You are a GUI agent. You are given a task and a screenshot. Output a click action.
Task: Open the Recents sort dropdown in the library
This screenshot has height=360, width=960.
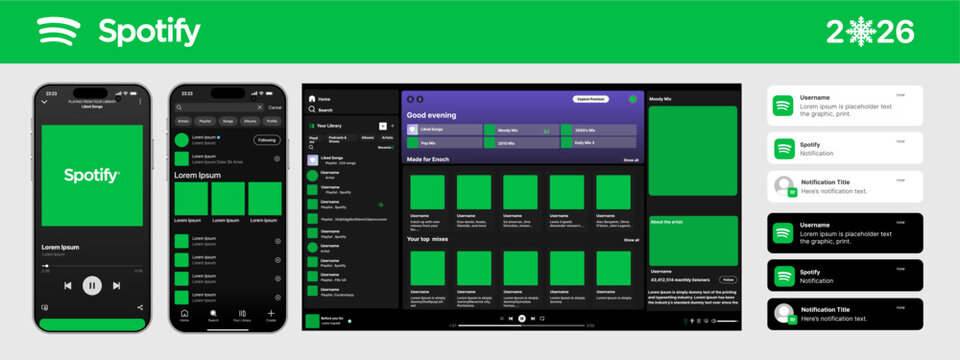click(x=386, y=148)
